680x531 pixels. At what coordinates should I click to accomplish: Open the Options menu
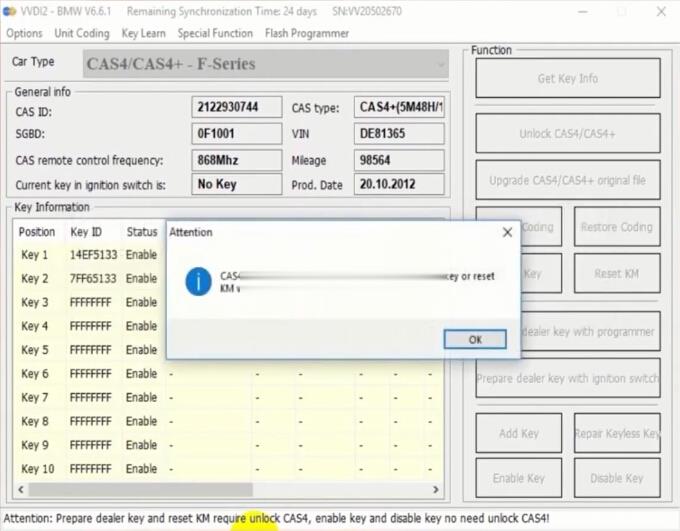[x=24, y=33]
